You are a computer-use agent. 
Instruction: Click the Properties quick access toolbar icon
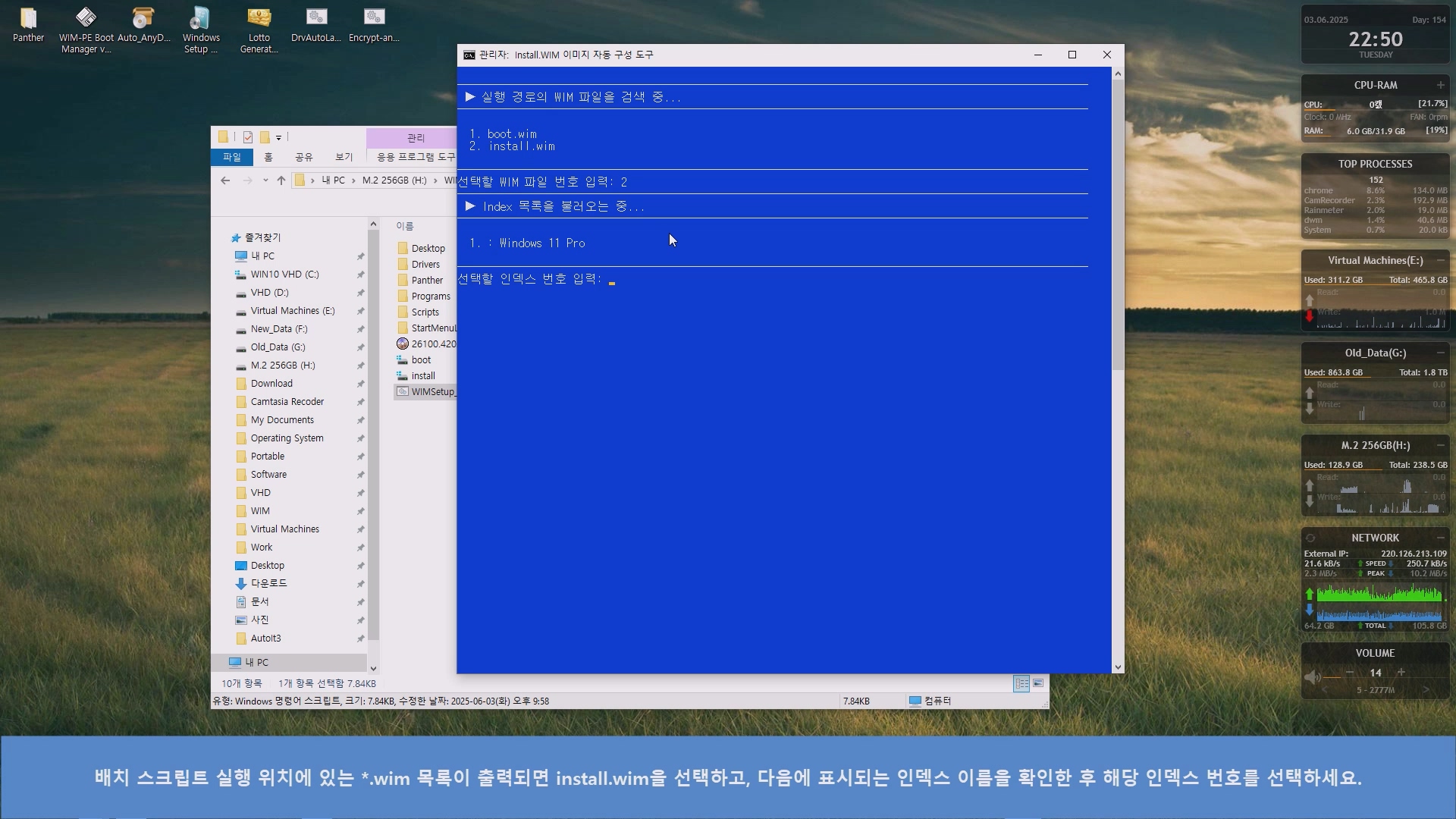coord(248,137)
